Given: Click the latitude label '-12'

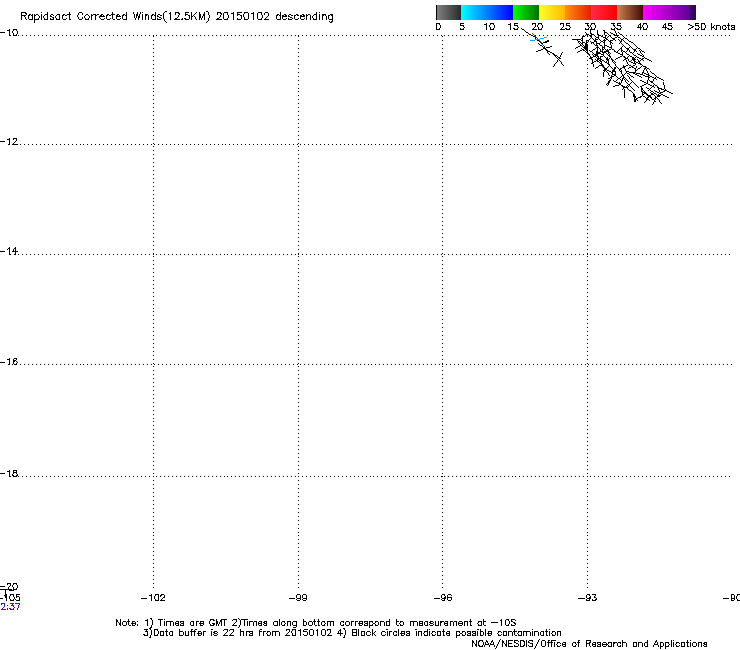Looking at the screenshot, I should point(9,141).
